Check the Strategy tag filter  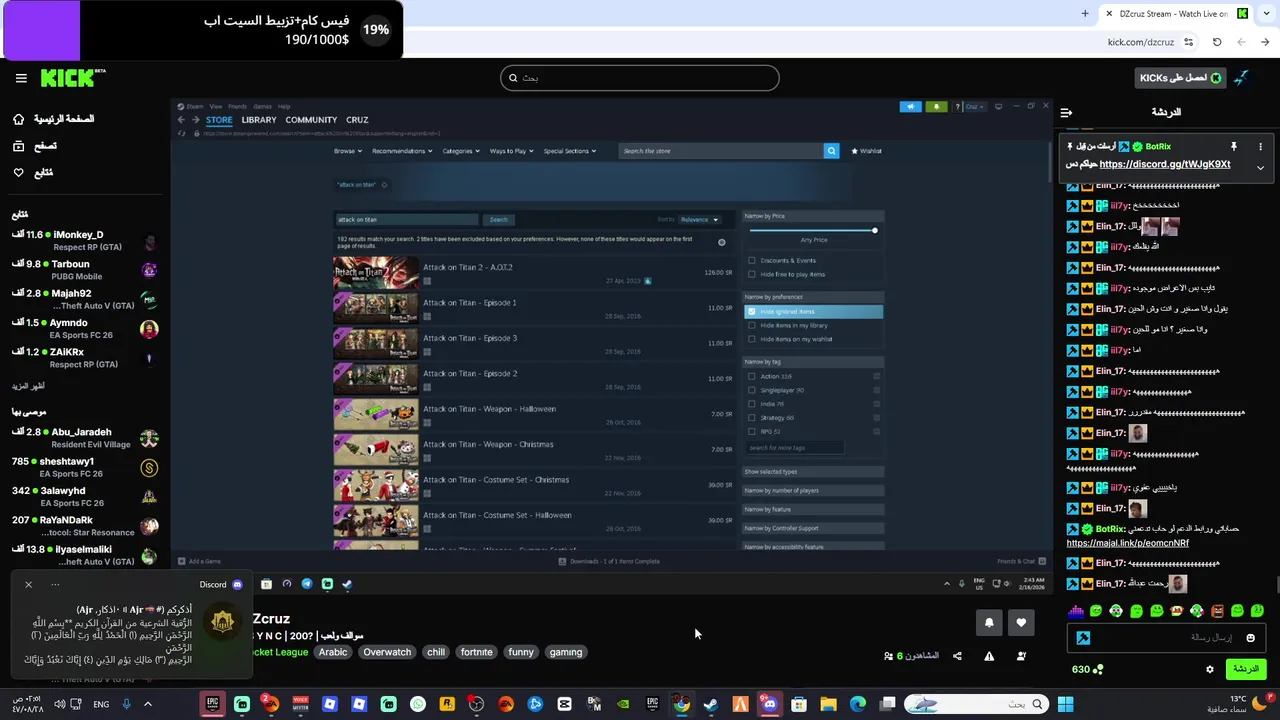tap(752, 418)
